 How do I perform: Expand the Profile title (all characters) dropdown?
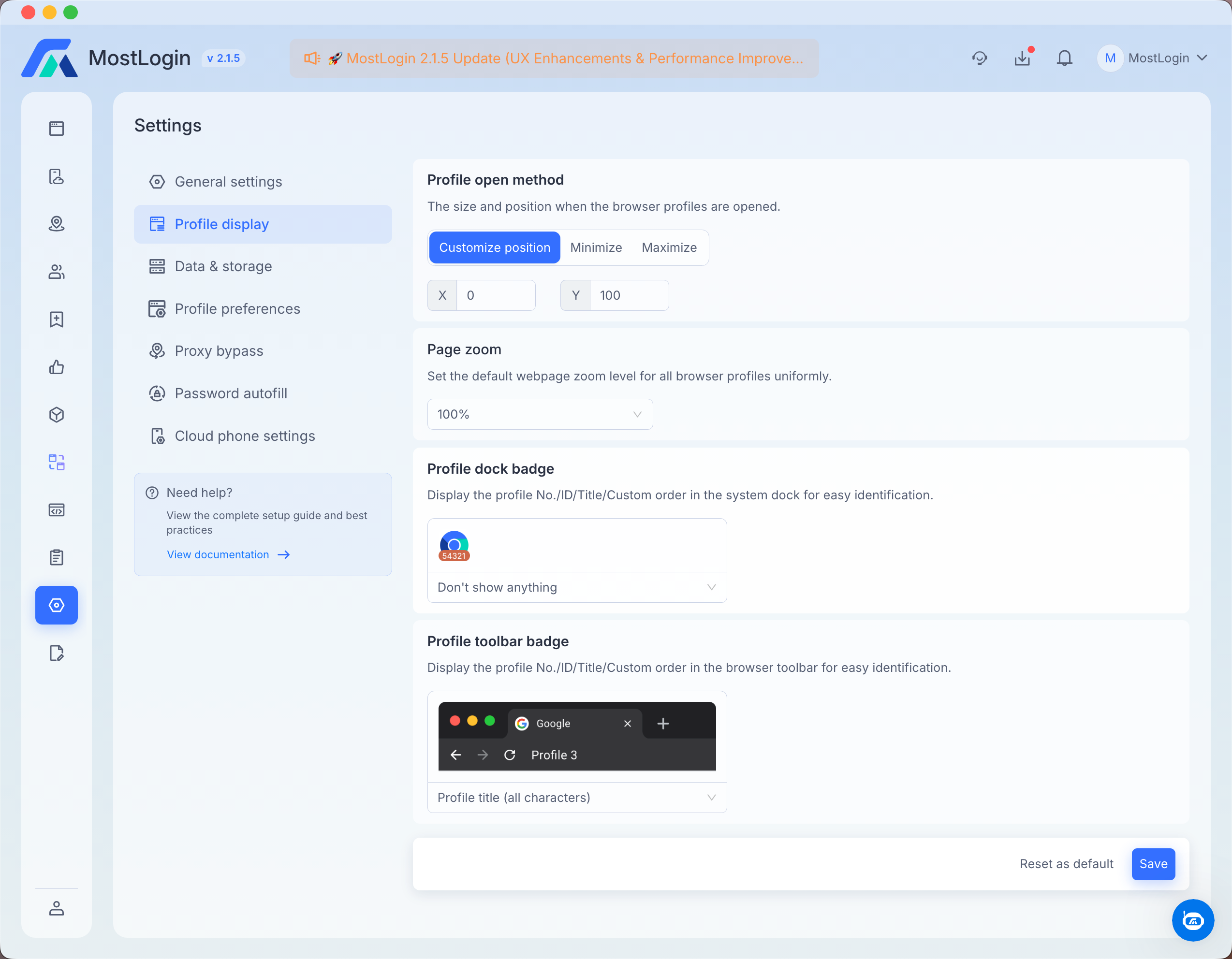tap(577, 798)
